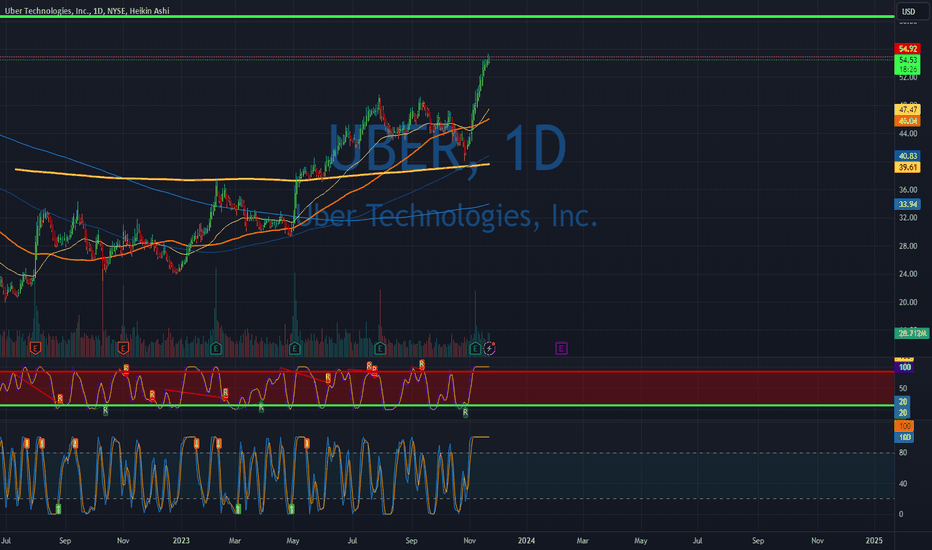This screenshot has width=932, height=550.
Task: Click the green horizontal line atop the chart
Action: coord(447,17)
